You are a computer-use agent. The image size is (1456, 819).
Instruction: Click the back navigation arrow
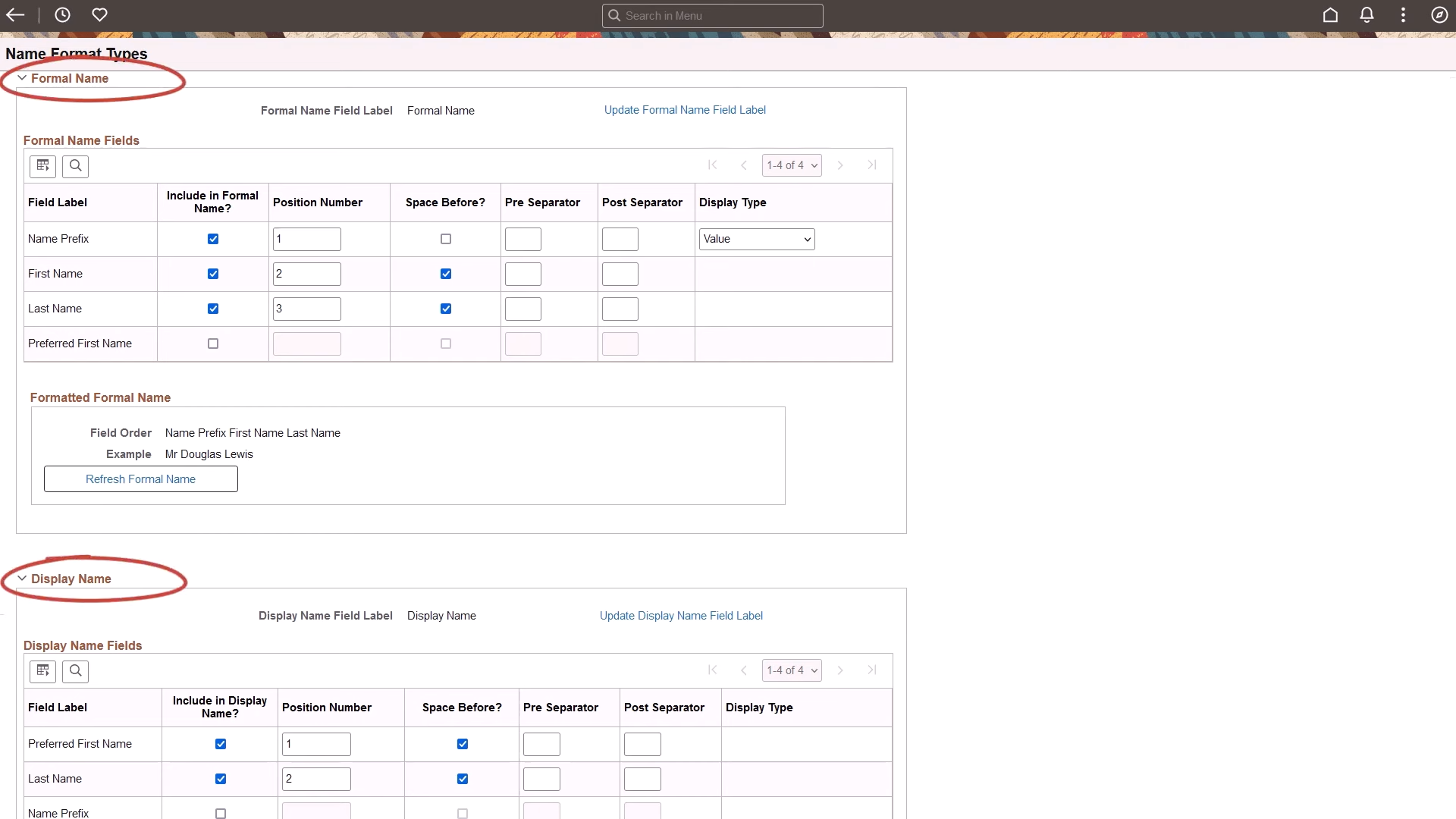tap(15, 15)
